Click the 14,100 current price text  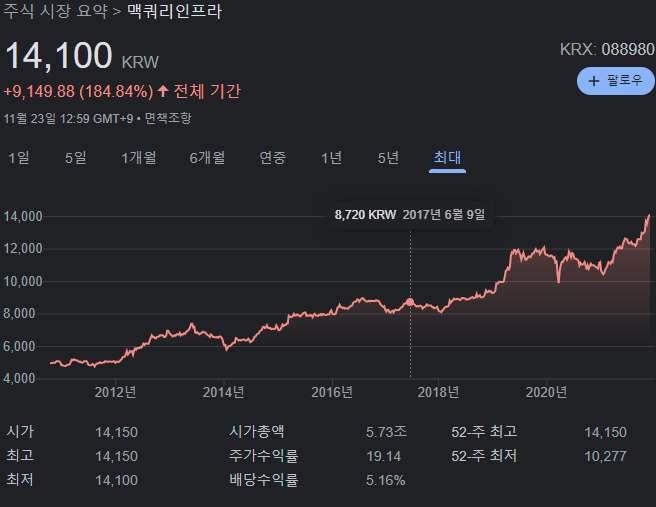click(x=59, y=56)
